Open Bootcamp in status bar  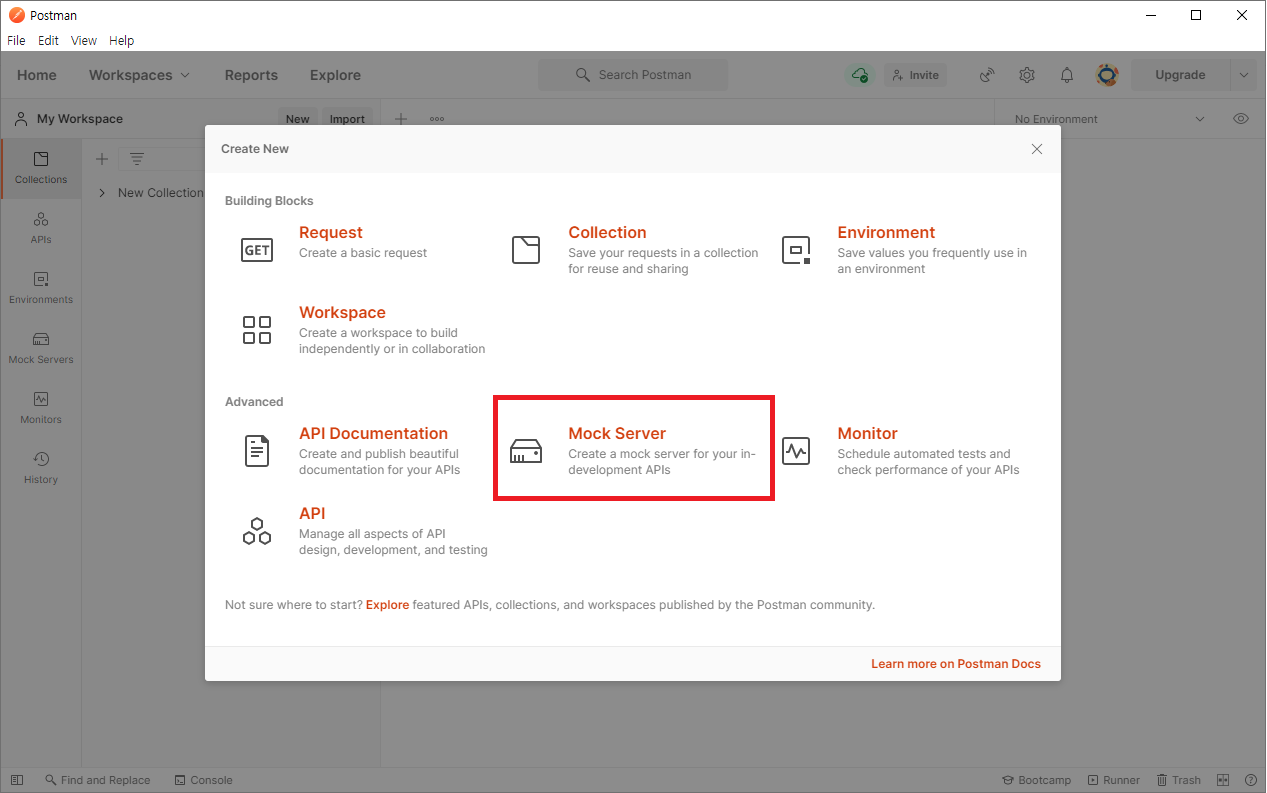pyautogui.click(x=1036, y=780)
